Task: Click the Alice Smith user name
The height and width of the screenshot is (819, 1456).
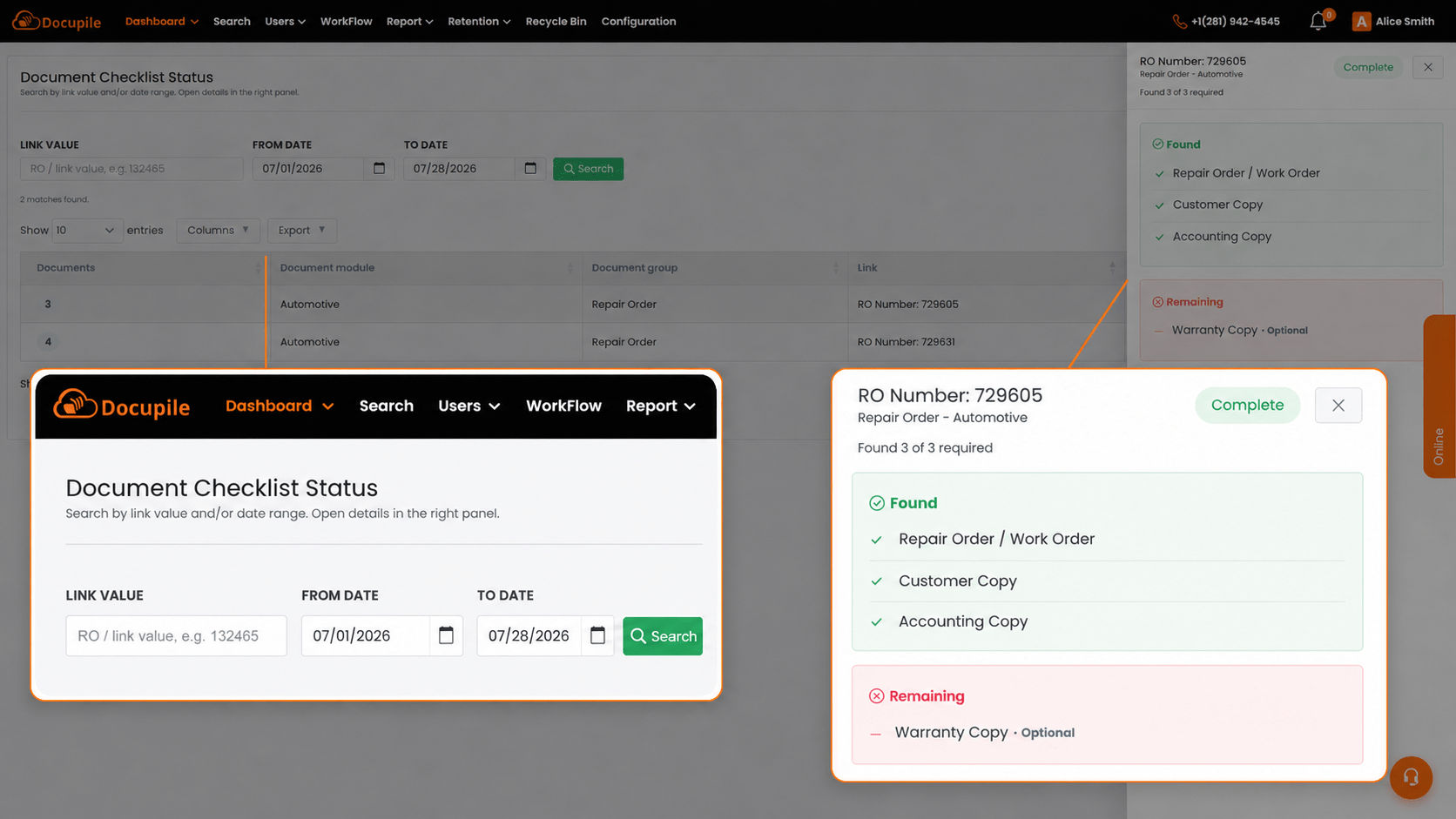Action: tap(1405, 21)
